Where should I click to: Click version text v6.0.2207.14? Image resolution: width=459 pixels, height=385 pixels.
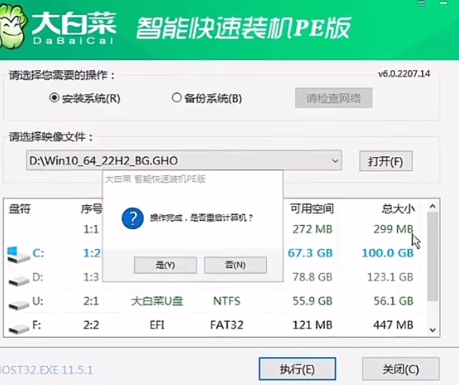[404, 74]
